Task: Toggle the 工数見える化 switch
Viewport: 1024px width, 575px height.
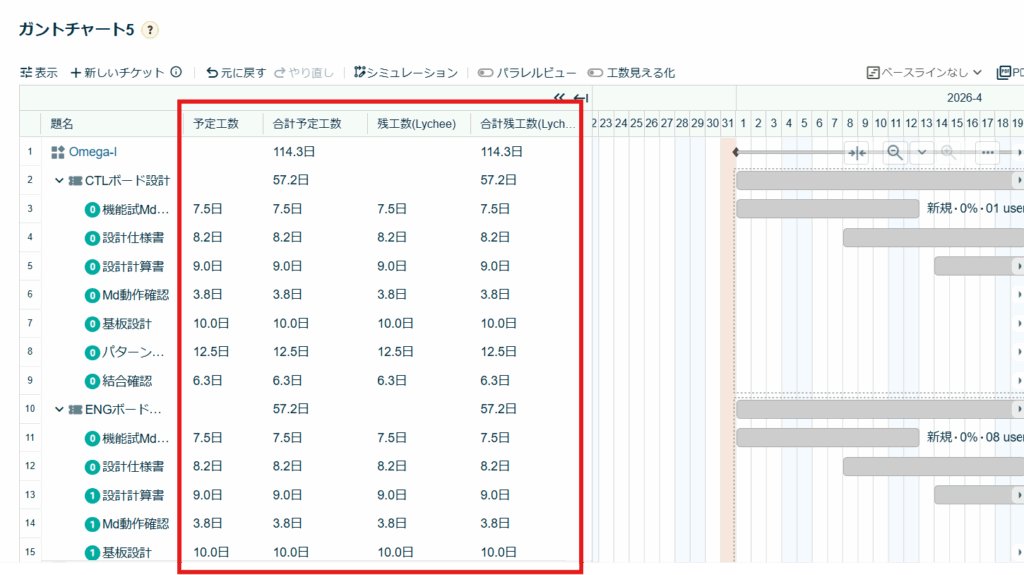Action: (x=595, y=73)
